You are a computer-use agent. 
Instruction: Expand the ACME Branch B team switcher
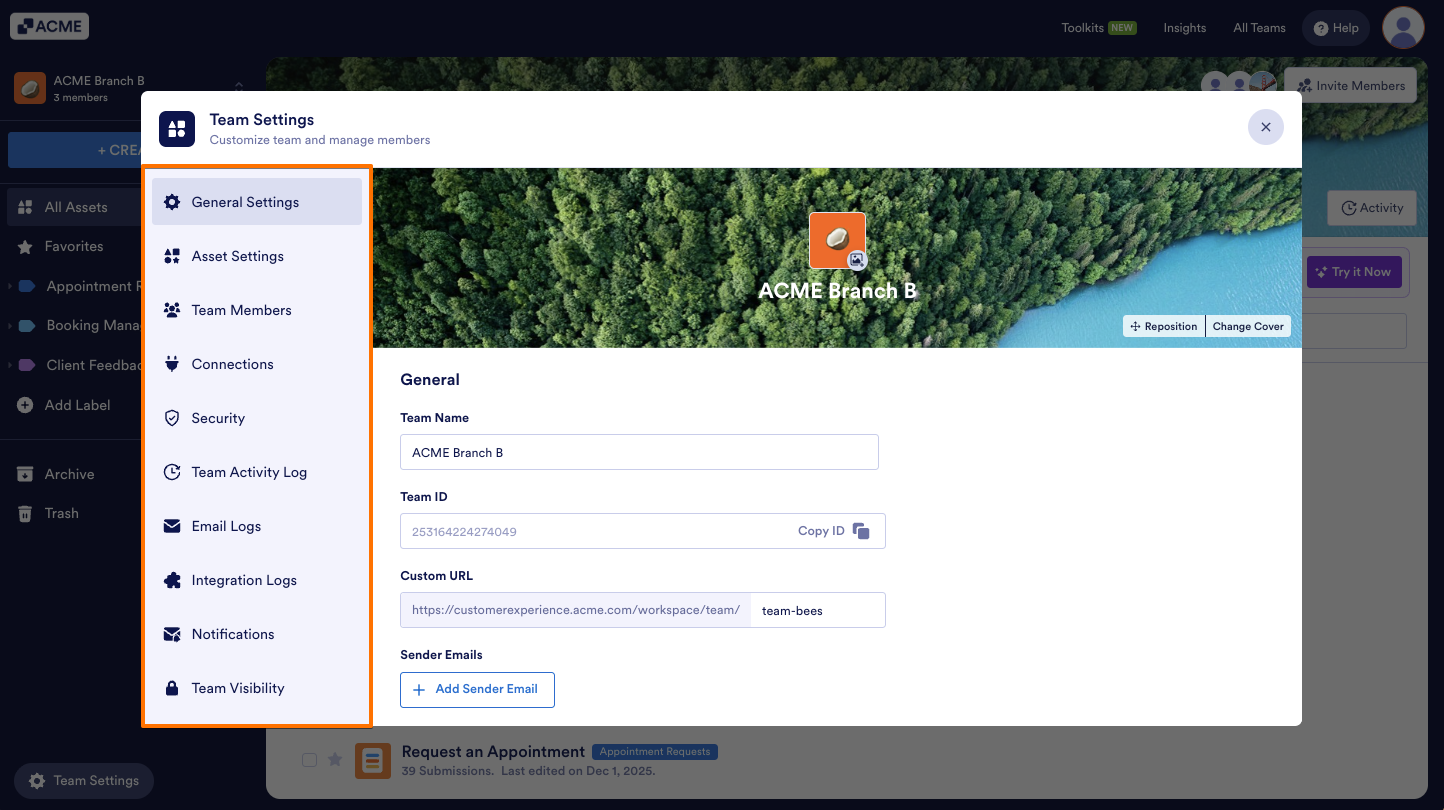point(239,89)
